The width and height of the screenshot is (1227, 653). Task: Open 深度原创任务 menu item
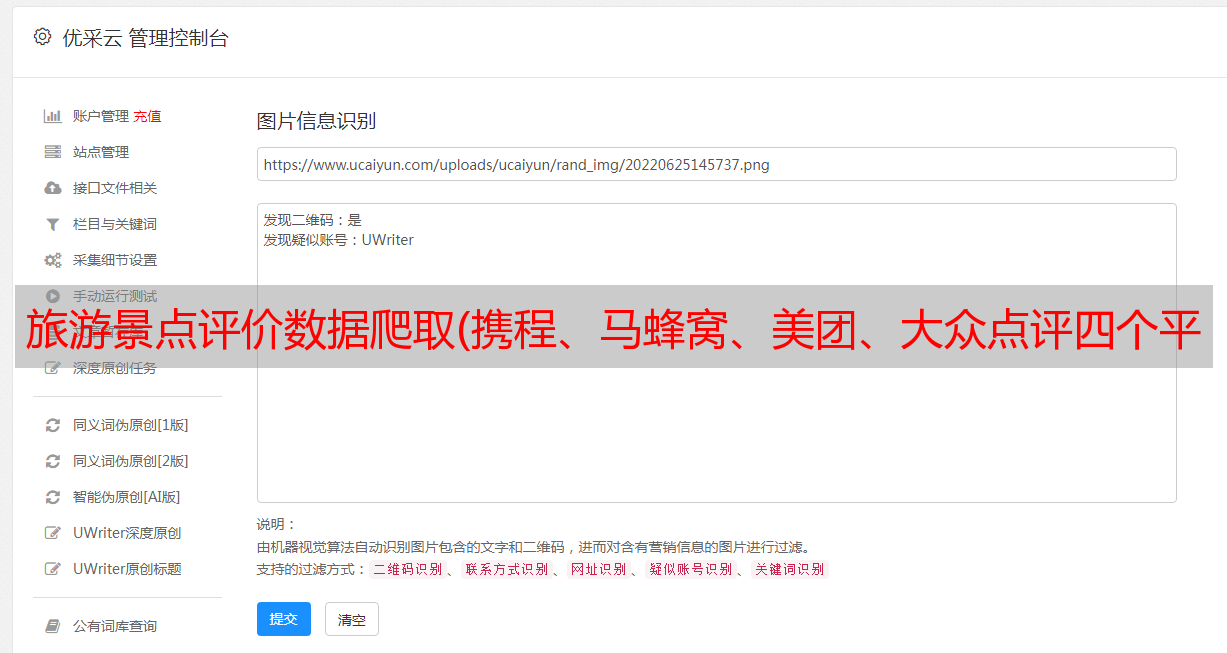click(115, 368)
